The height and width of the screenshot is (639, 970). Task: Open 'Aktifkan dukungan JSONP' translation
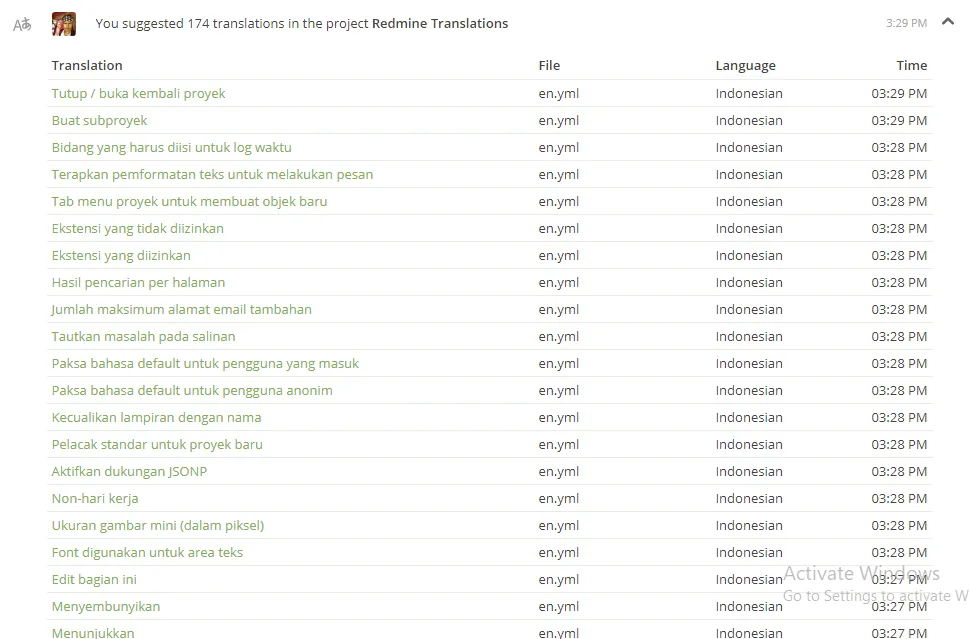(129, 471)
